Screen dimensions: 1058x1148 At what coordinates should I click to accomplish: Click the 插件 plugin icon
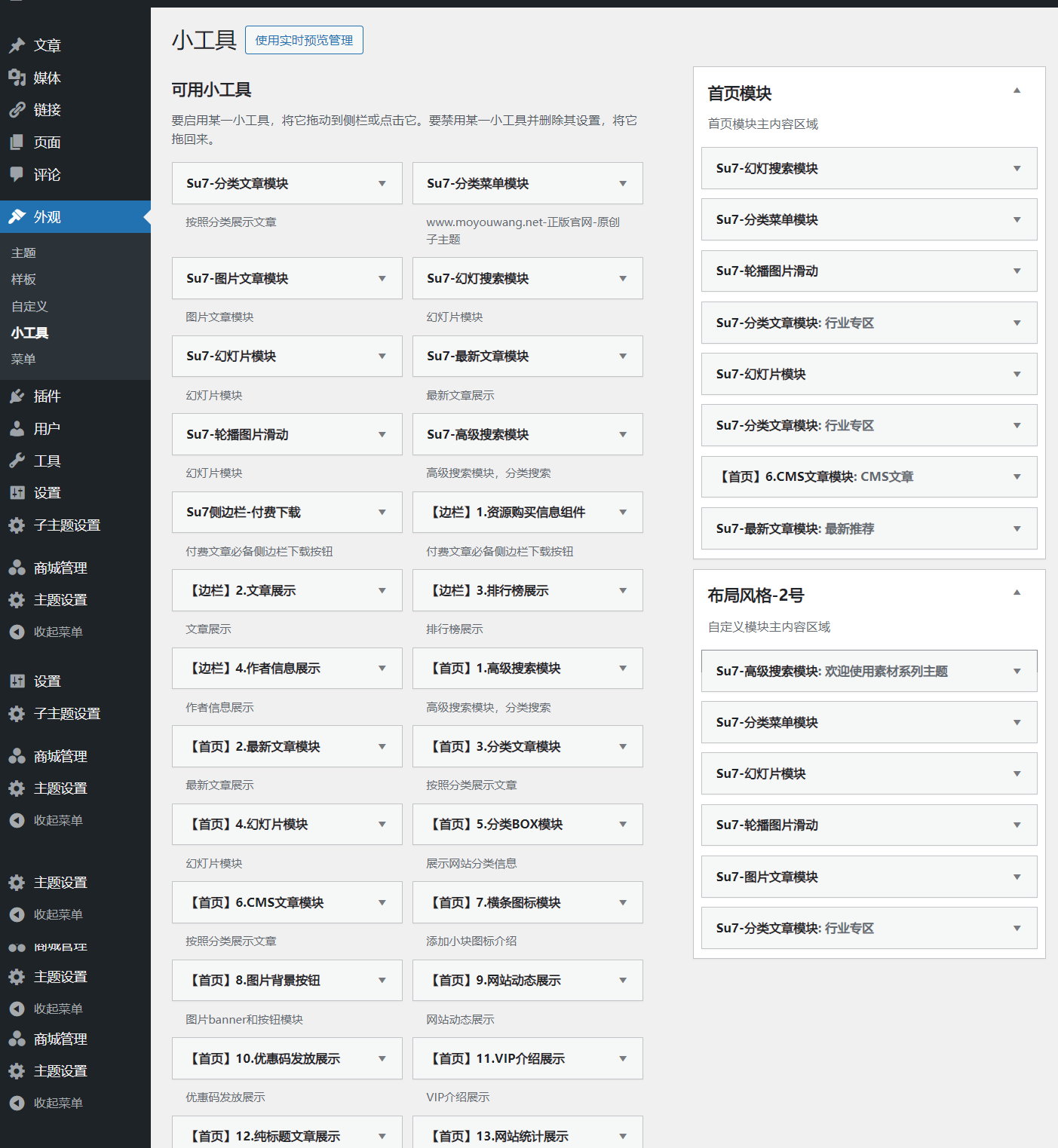17,396
